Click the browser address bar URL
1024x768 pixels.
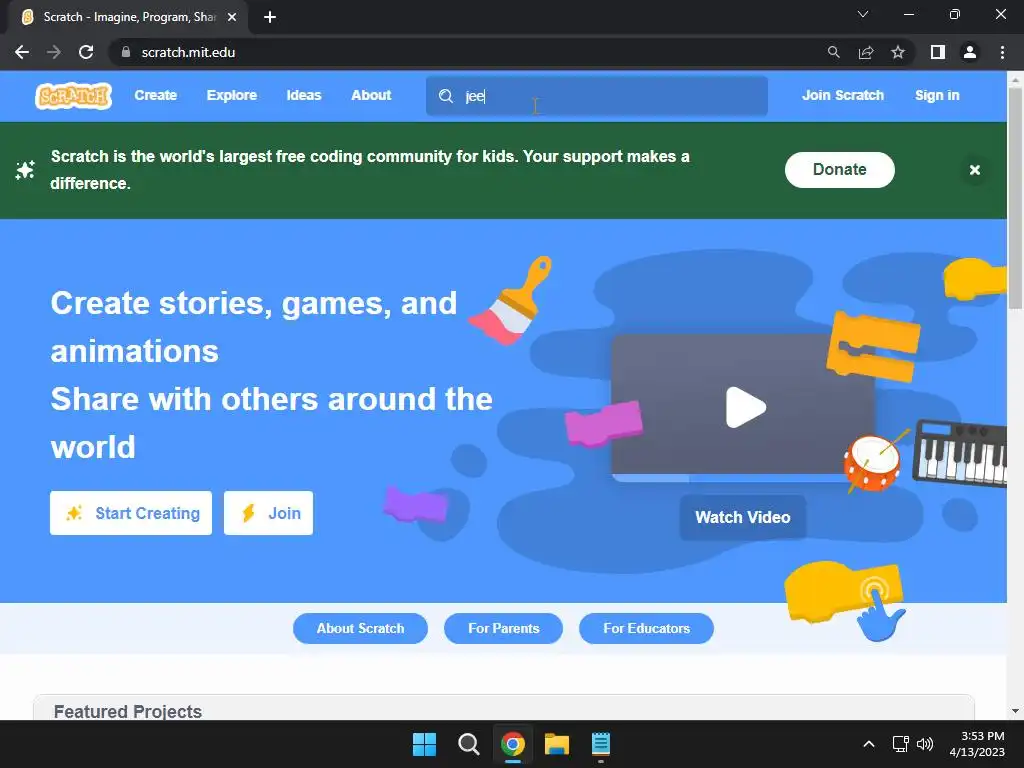coord(188,52)
